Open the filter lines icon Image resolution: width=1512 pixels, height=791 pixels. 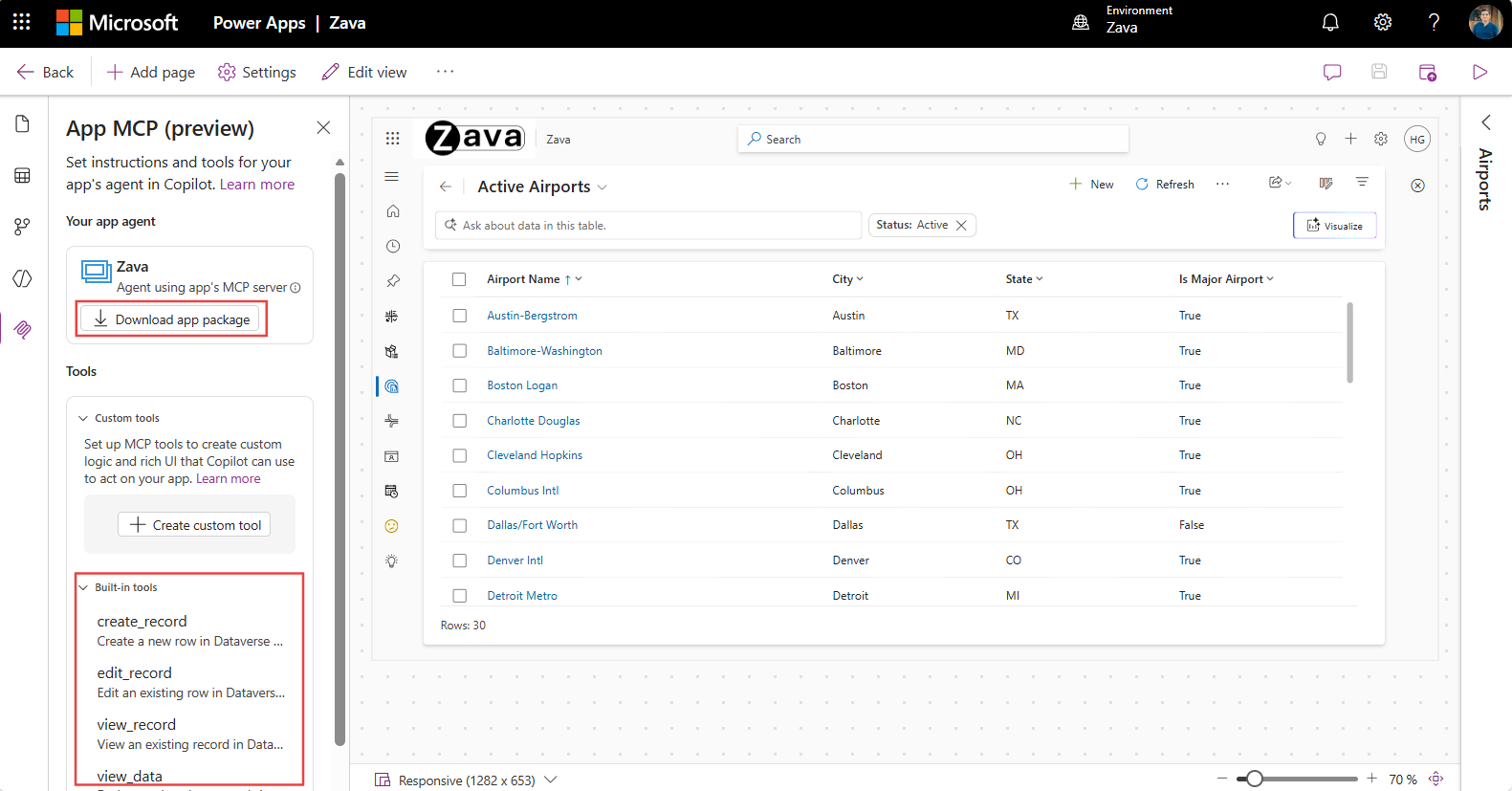1362,182
